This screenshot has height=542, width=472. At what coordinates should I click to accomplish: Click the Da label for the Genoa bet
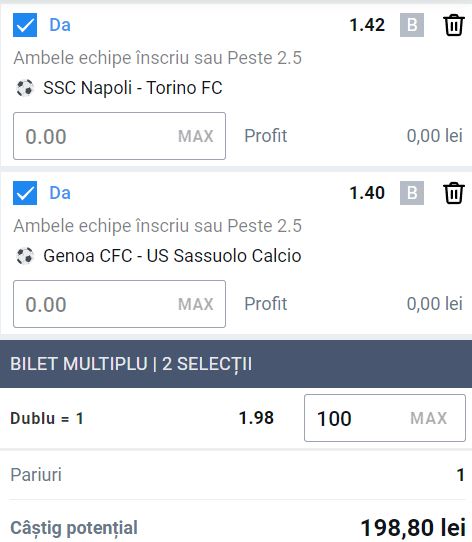(60, 193)
